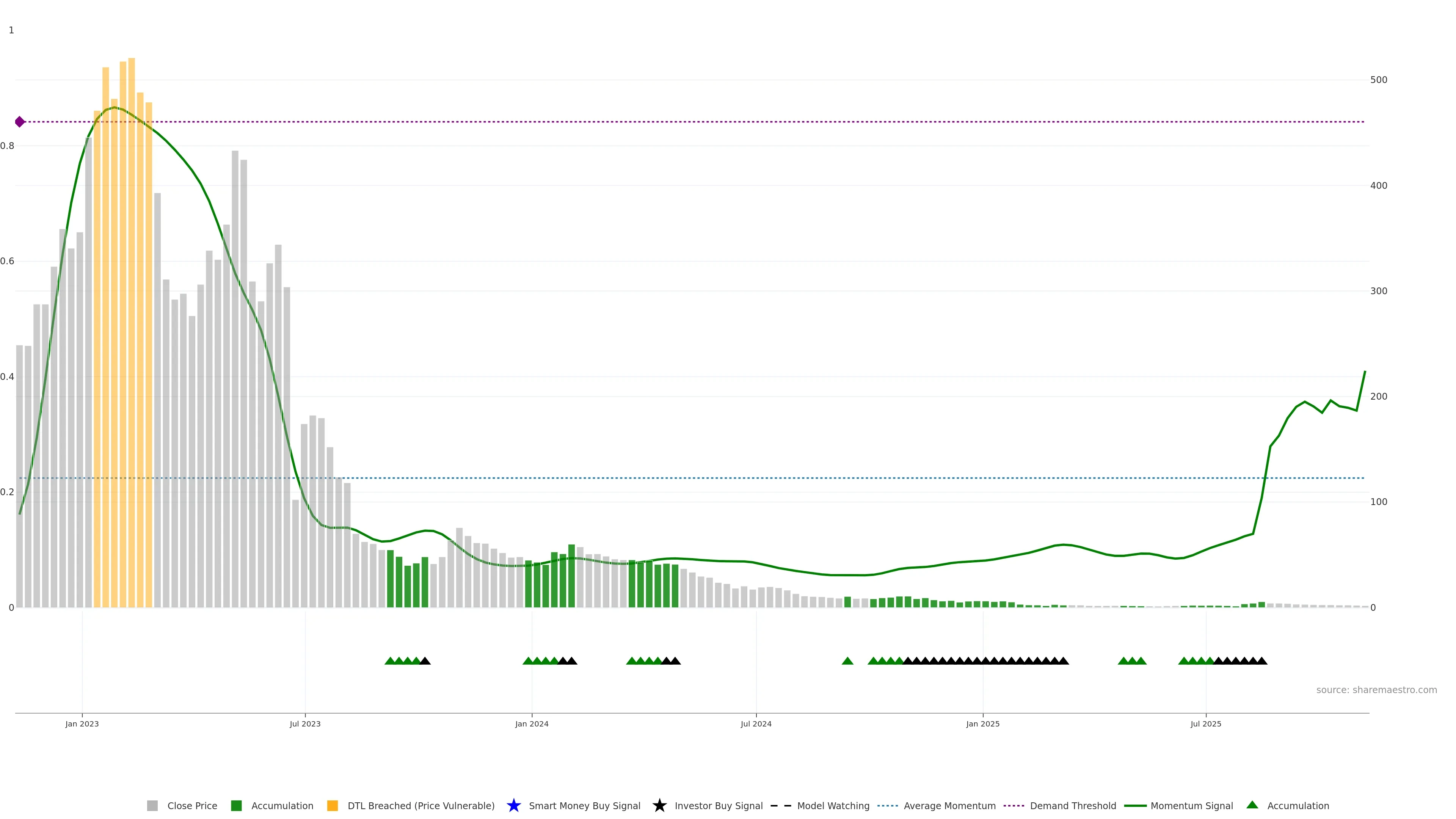
Task: Click the purple Demand Threshold legend line
Action: click(1014, 805)
